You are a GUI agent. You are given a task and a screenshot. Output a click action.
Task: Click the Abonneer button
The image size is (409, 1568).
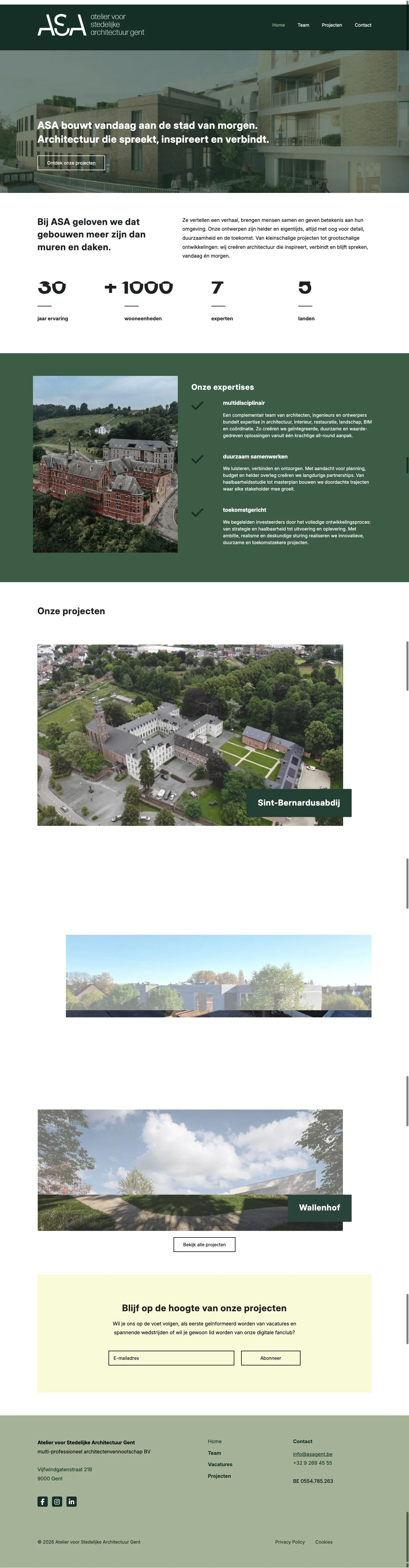271,1358
